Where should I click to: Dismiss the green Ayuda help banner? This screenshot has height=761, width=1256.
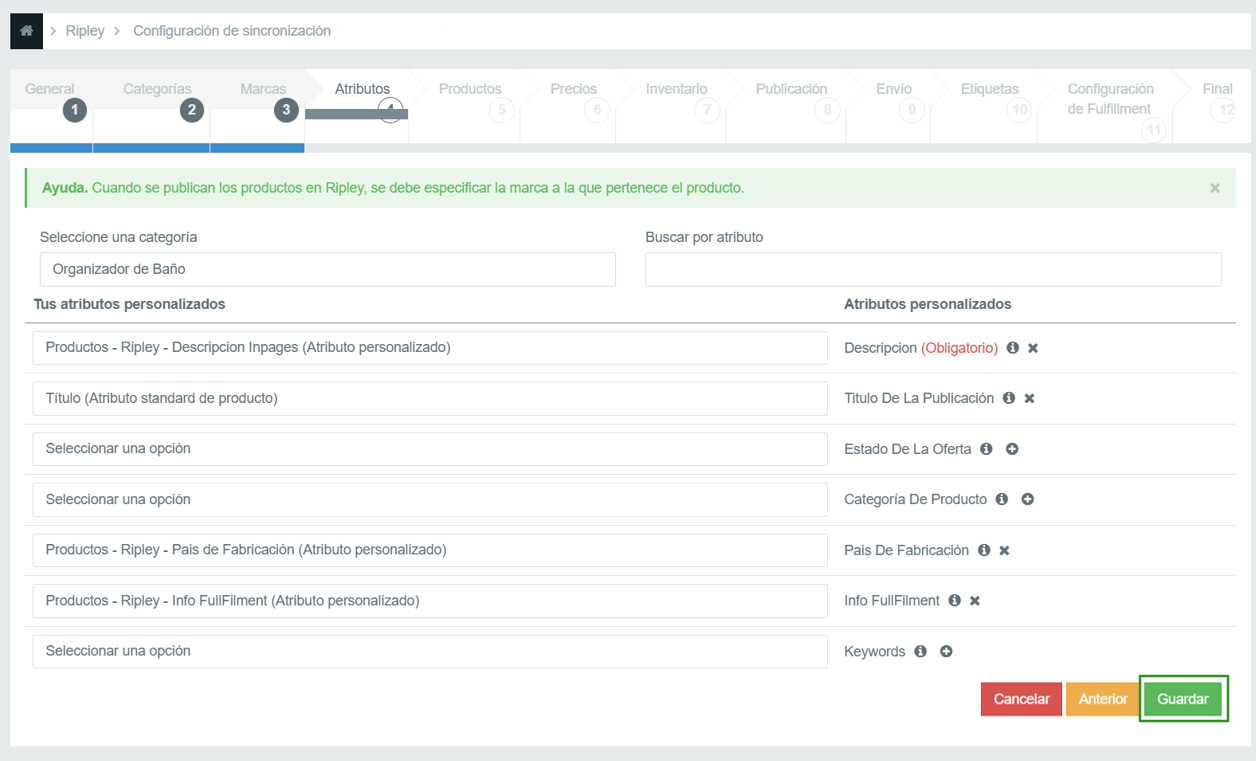coord(1215,188)
